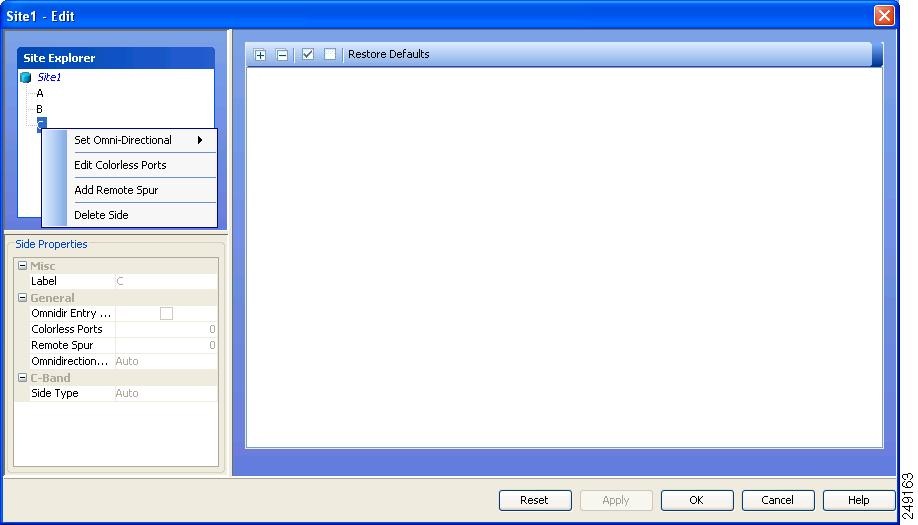
Task: Click the Set Omni-Directional submenu arrow
Action: coord(200,140)
